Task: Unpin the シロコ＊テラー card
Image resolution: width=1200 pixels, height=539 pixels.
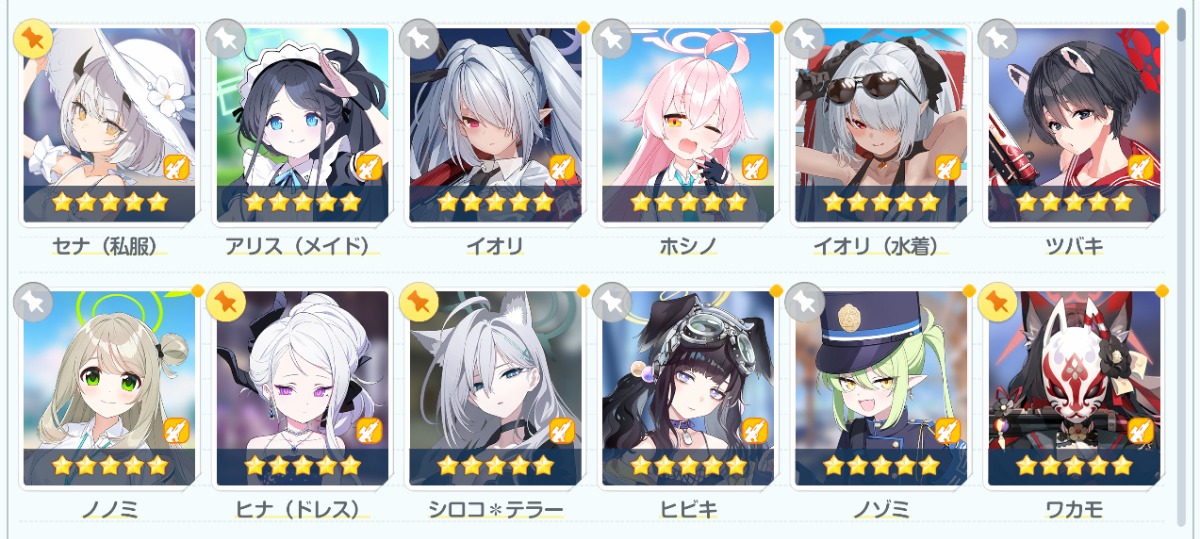Action: click(x=419, y=302)
